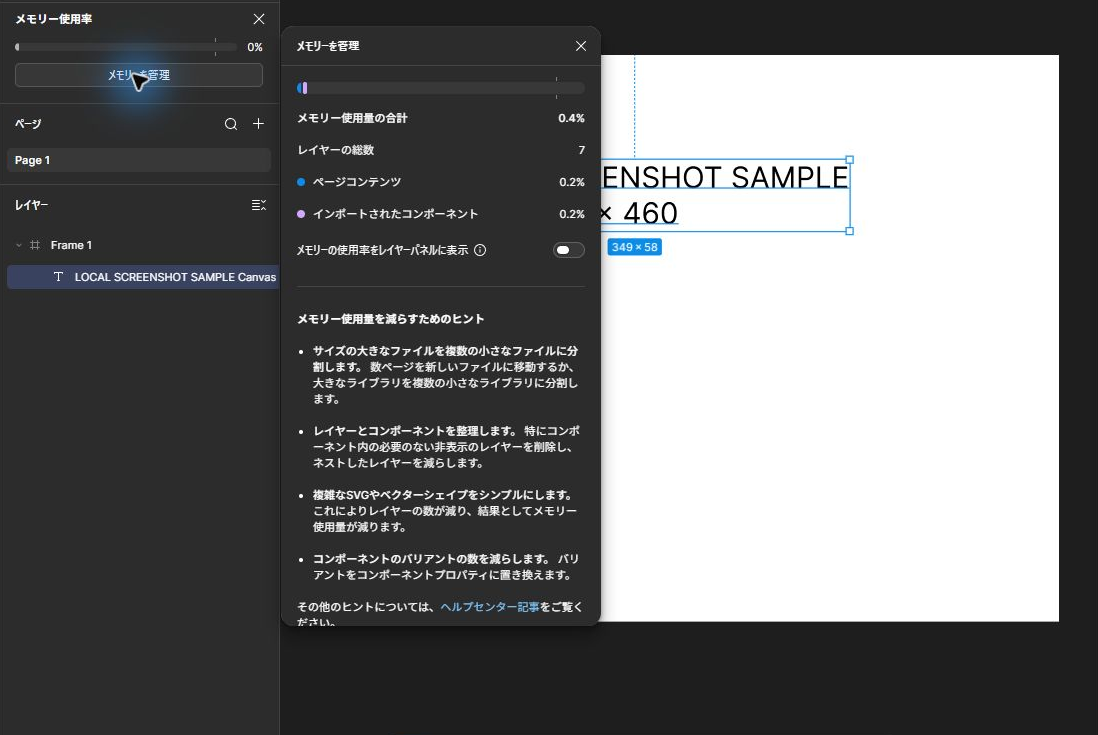Click the text layer T icon

tap(58, 277)
